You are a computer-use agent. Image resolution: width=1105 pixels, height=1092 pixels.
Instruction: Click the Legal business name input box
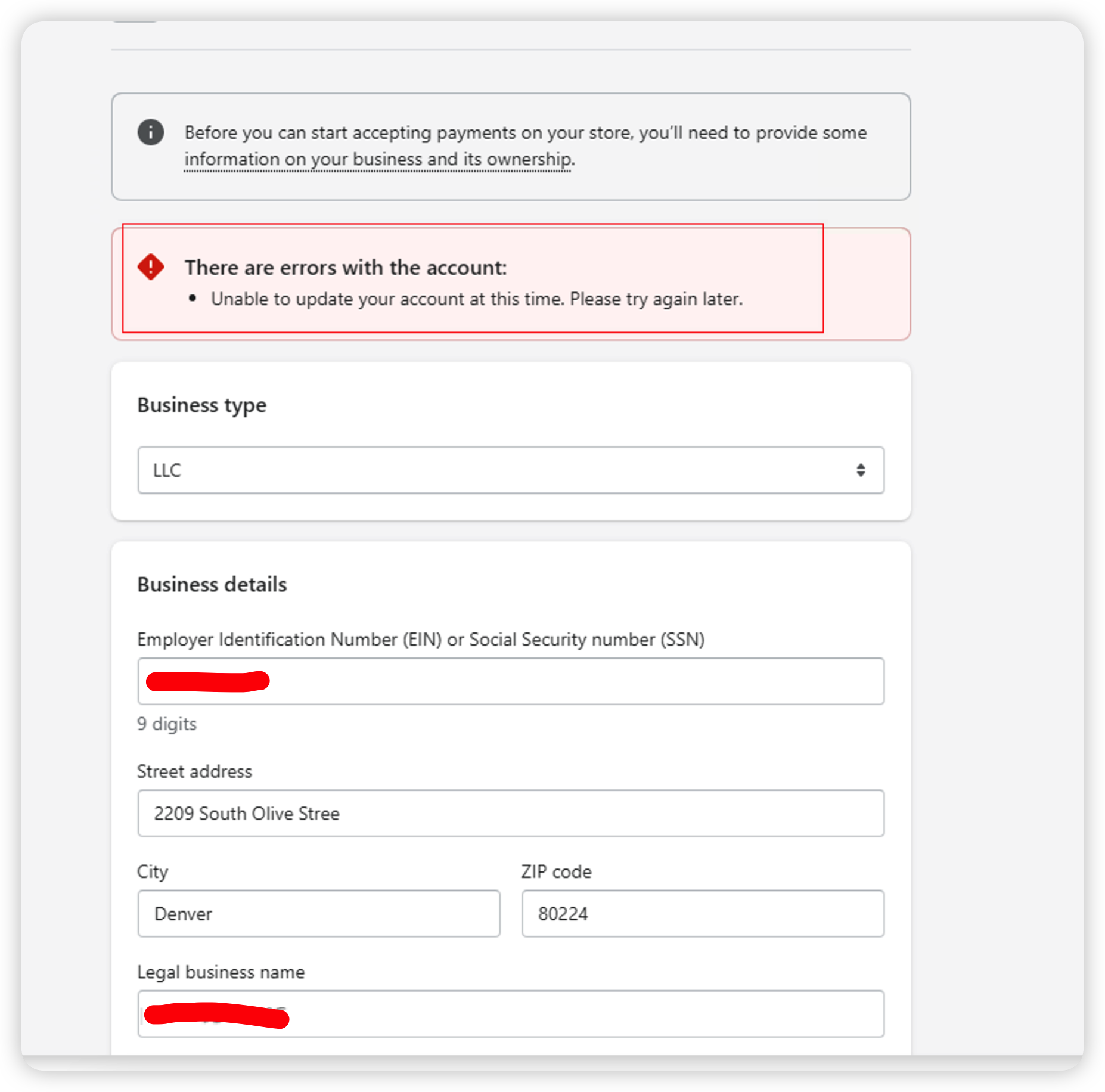(511, 1013)
